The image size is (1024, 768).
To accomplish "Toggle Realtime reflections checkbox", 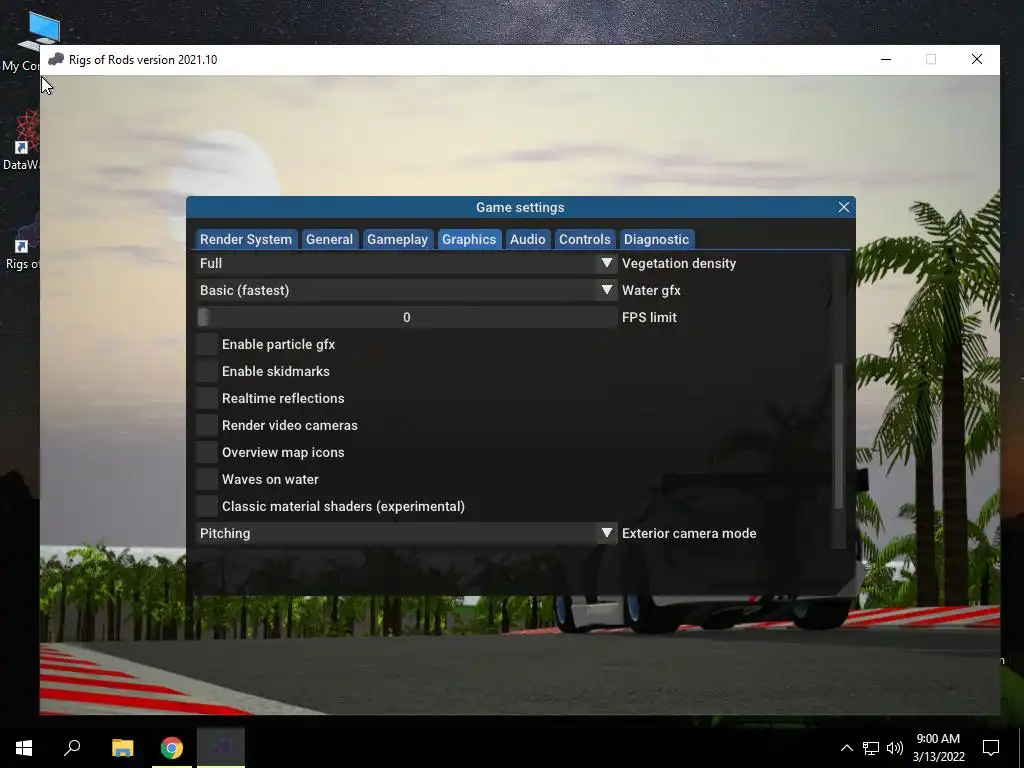I will [x=207, y=398].
